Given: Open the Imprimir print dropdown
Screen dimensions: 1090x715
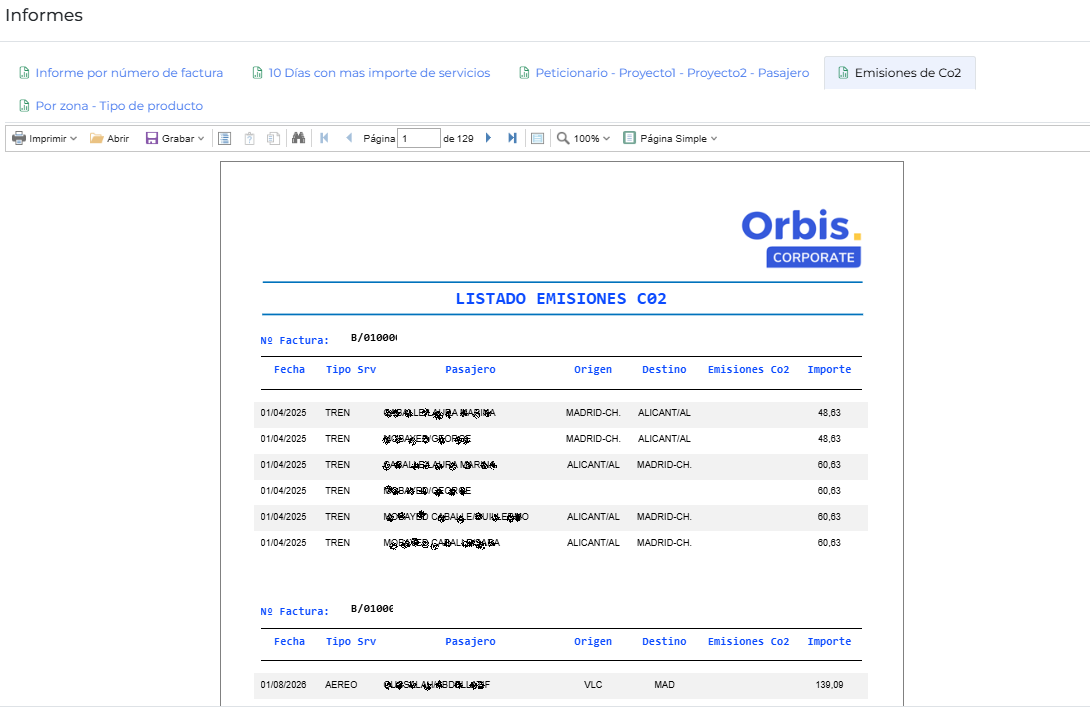Looking at the screenshot, I should click(x=44, y=138).
